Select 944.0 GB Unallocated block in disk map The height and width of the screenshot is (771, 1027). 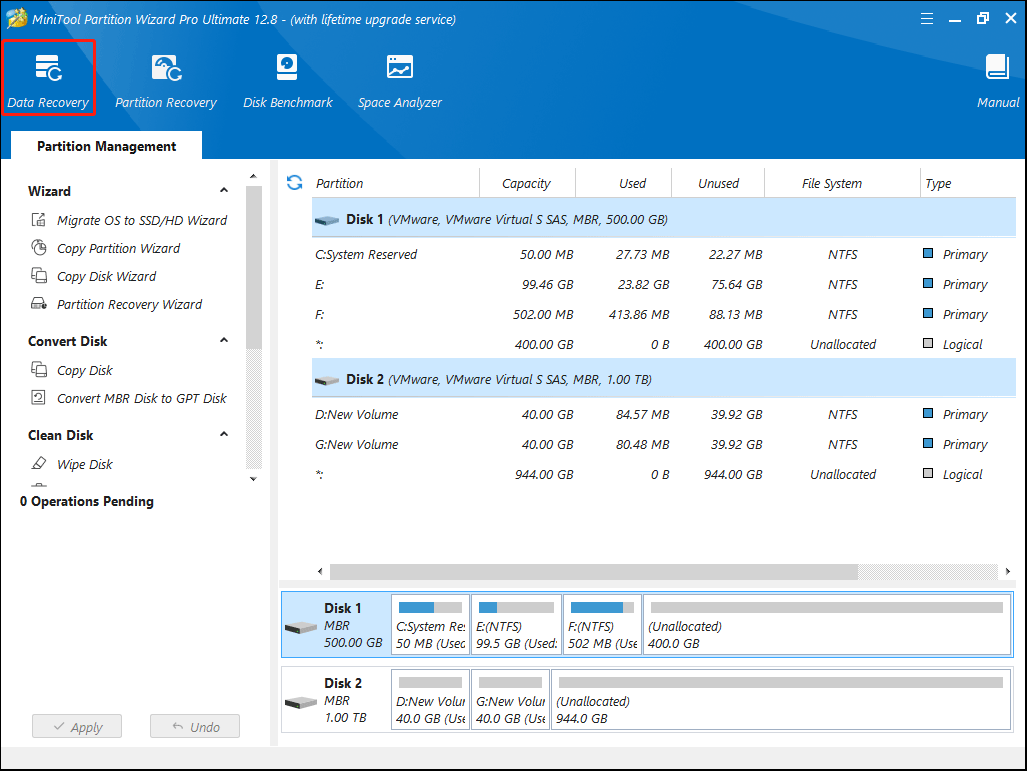[781, 699]
